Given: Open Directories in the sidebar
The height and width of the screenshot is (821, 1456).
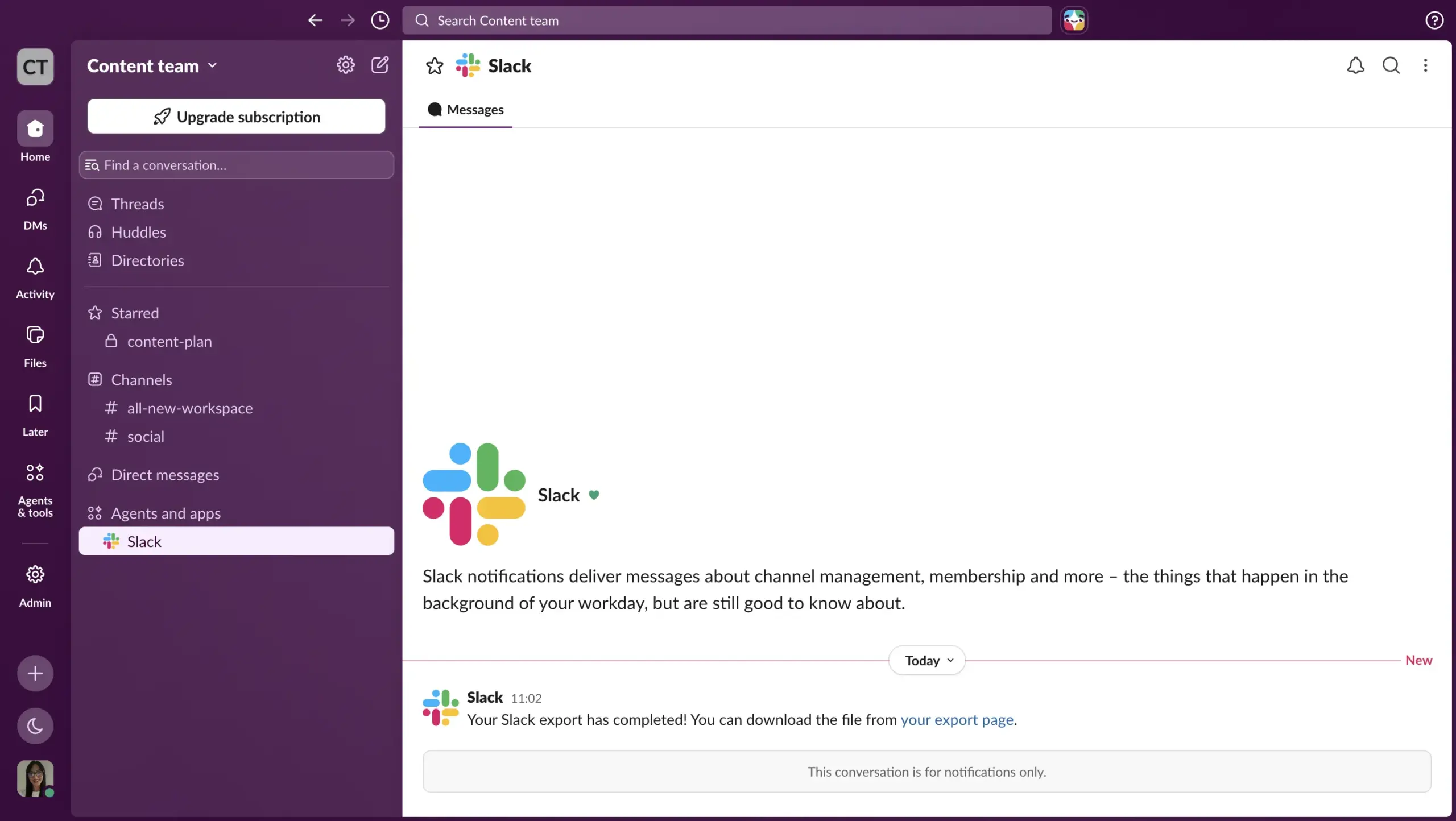Looking at the screenshot, I should pyautogui.click(x=236, y=260).
